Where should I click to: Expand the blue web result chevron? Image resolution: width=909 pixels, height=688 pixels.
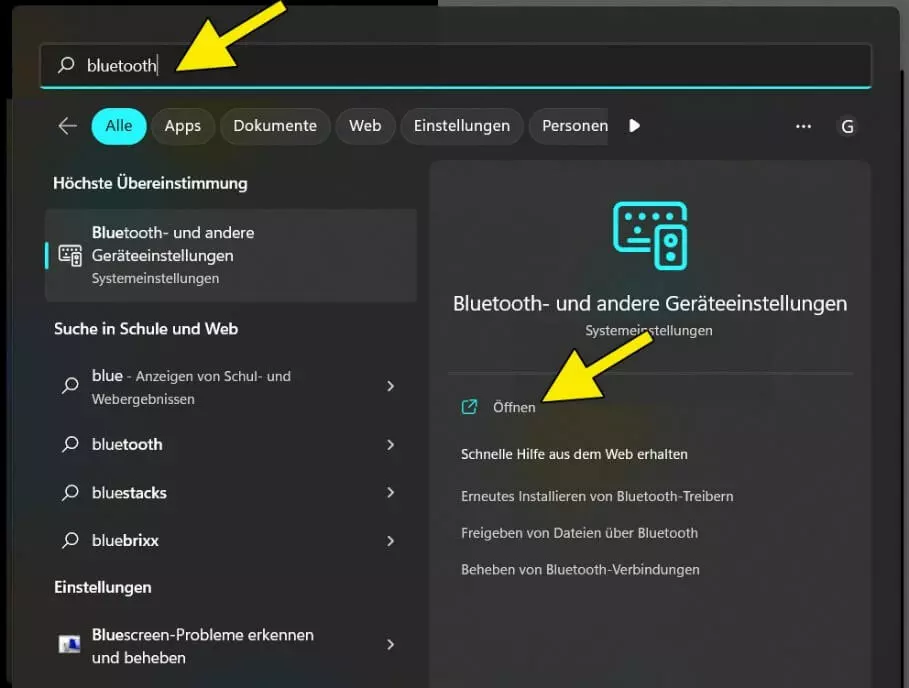tap(390, 386)
